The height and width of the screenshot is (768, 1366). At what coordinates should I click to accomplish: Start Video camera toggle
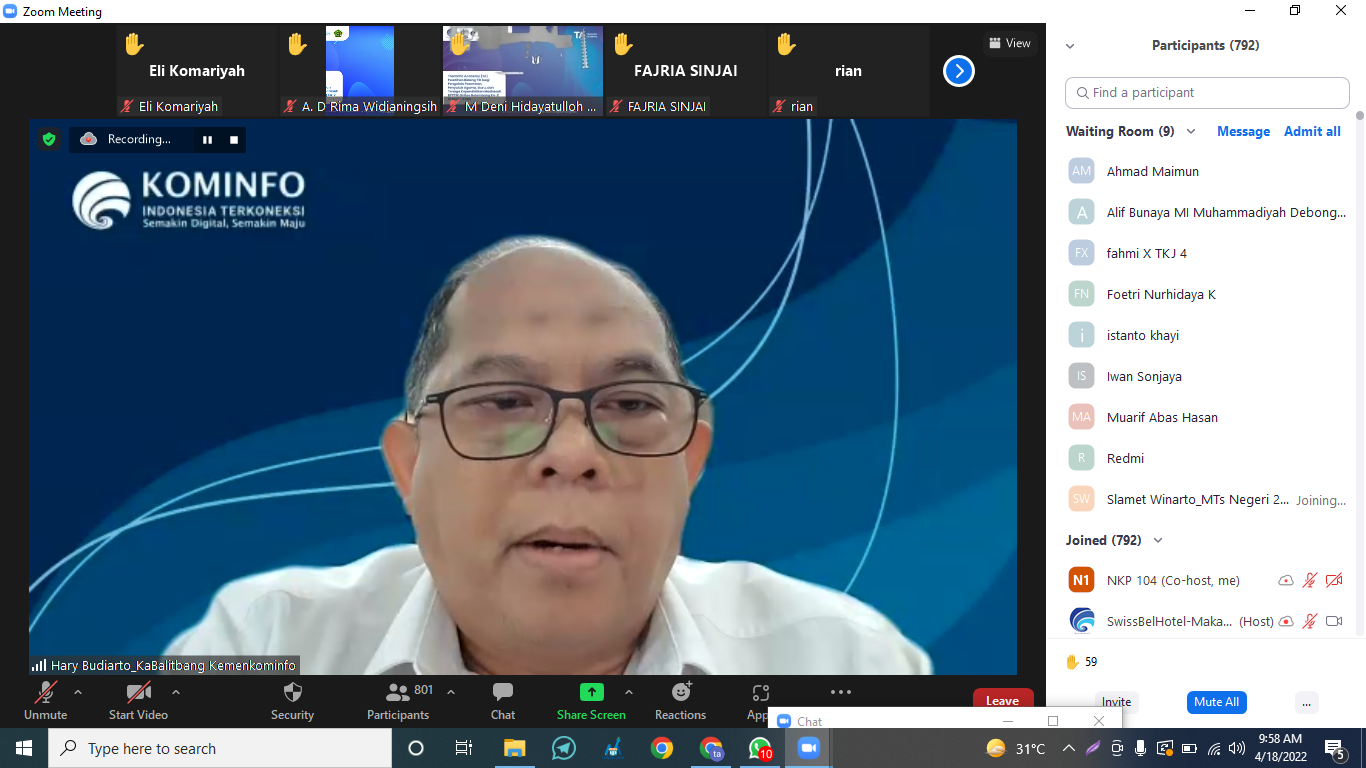click(138, 693)
